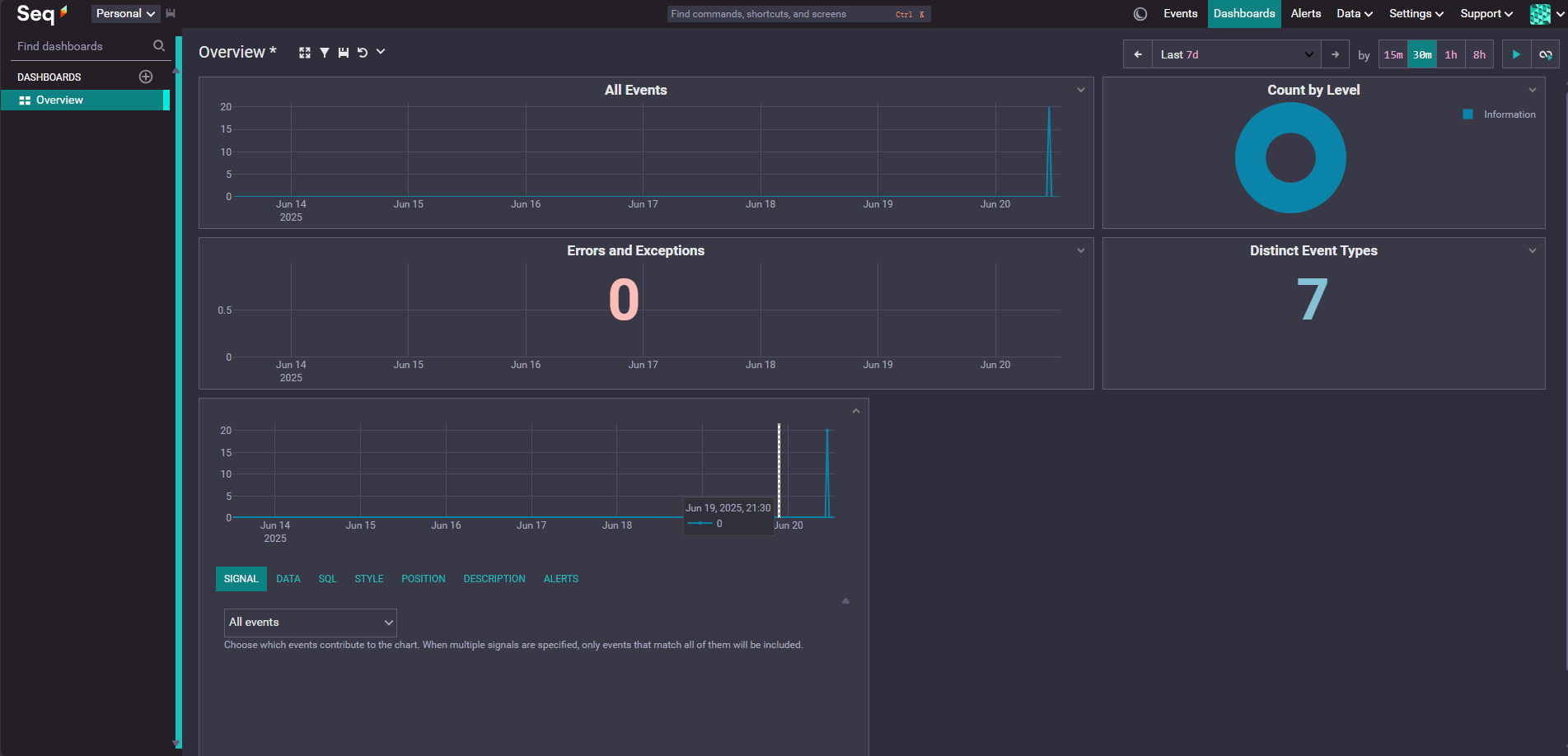Image resolution: width=1568 pixels, height=756 pixels.
Task: Click the Seq logo
Action: (41, 13)
